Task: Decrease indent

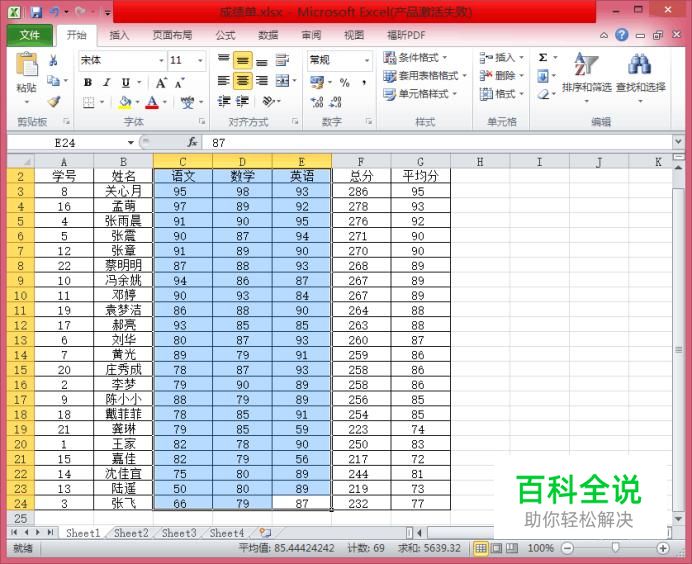Action: coord(224,102)
